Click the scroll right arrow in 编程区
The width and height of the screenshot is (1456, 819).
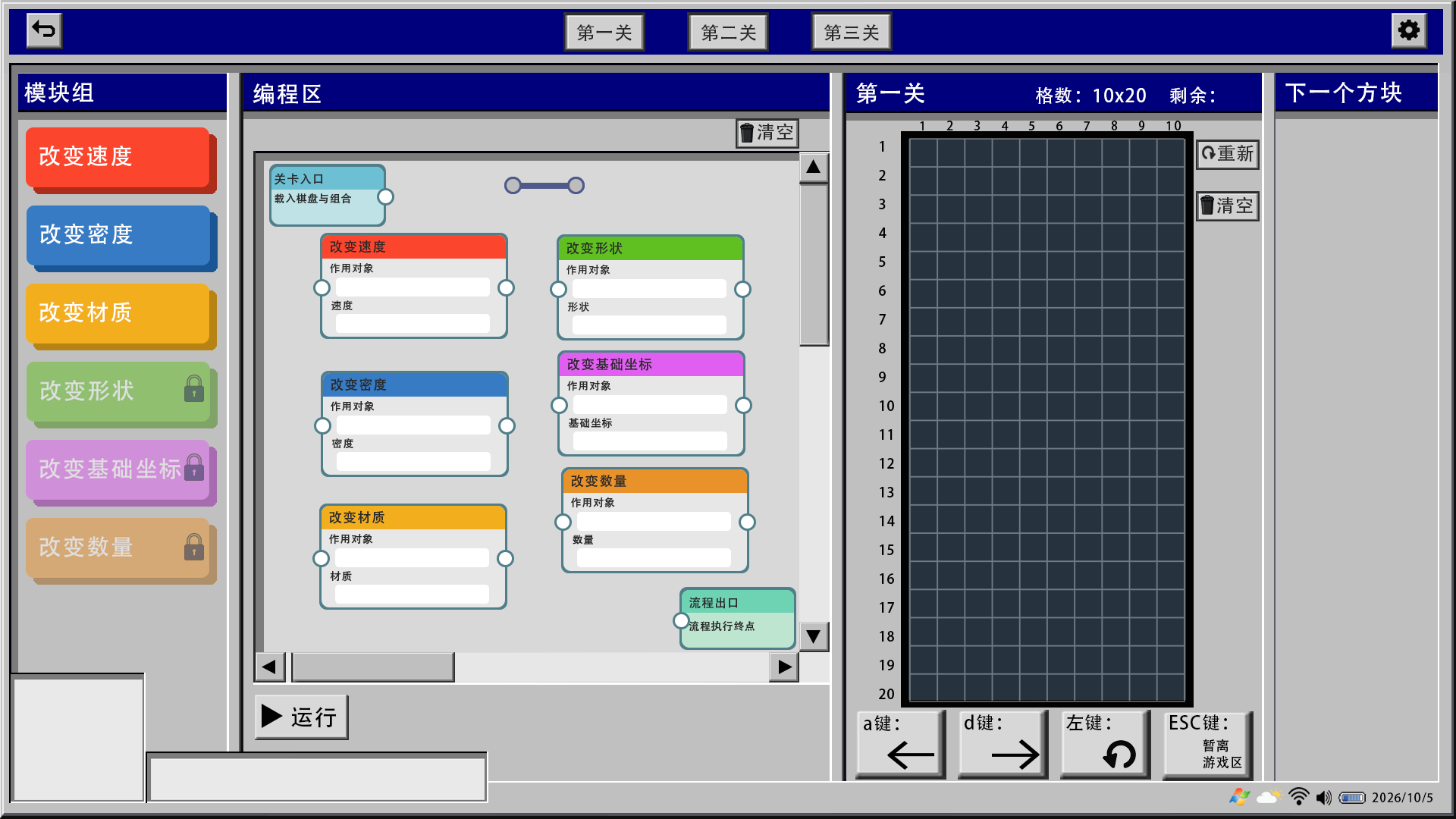coord(784,667)
